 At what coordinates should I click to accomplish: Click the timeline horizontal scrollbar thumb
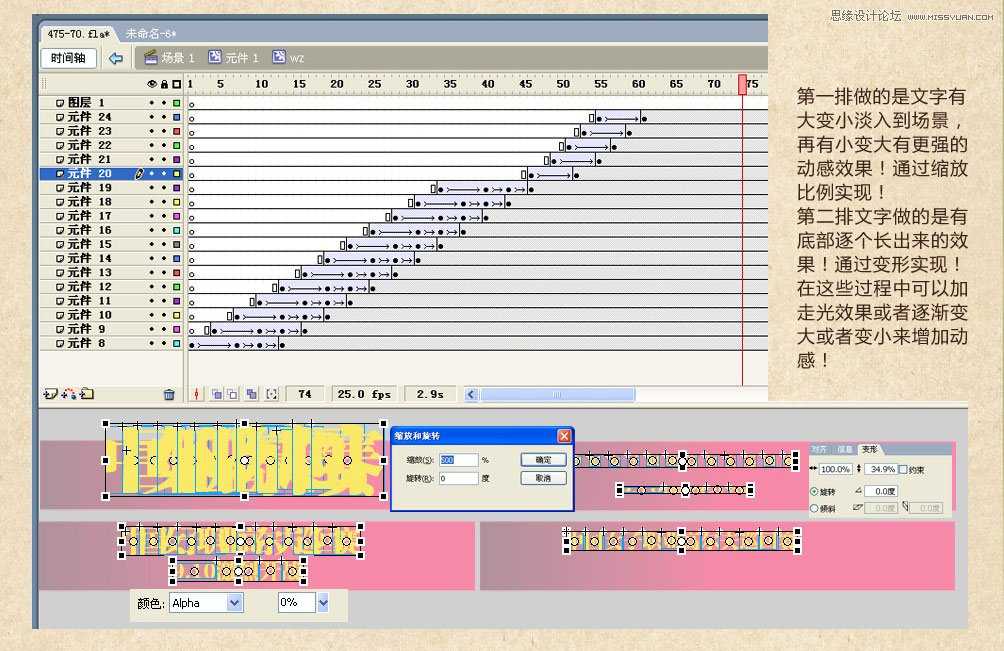(557, 394)
